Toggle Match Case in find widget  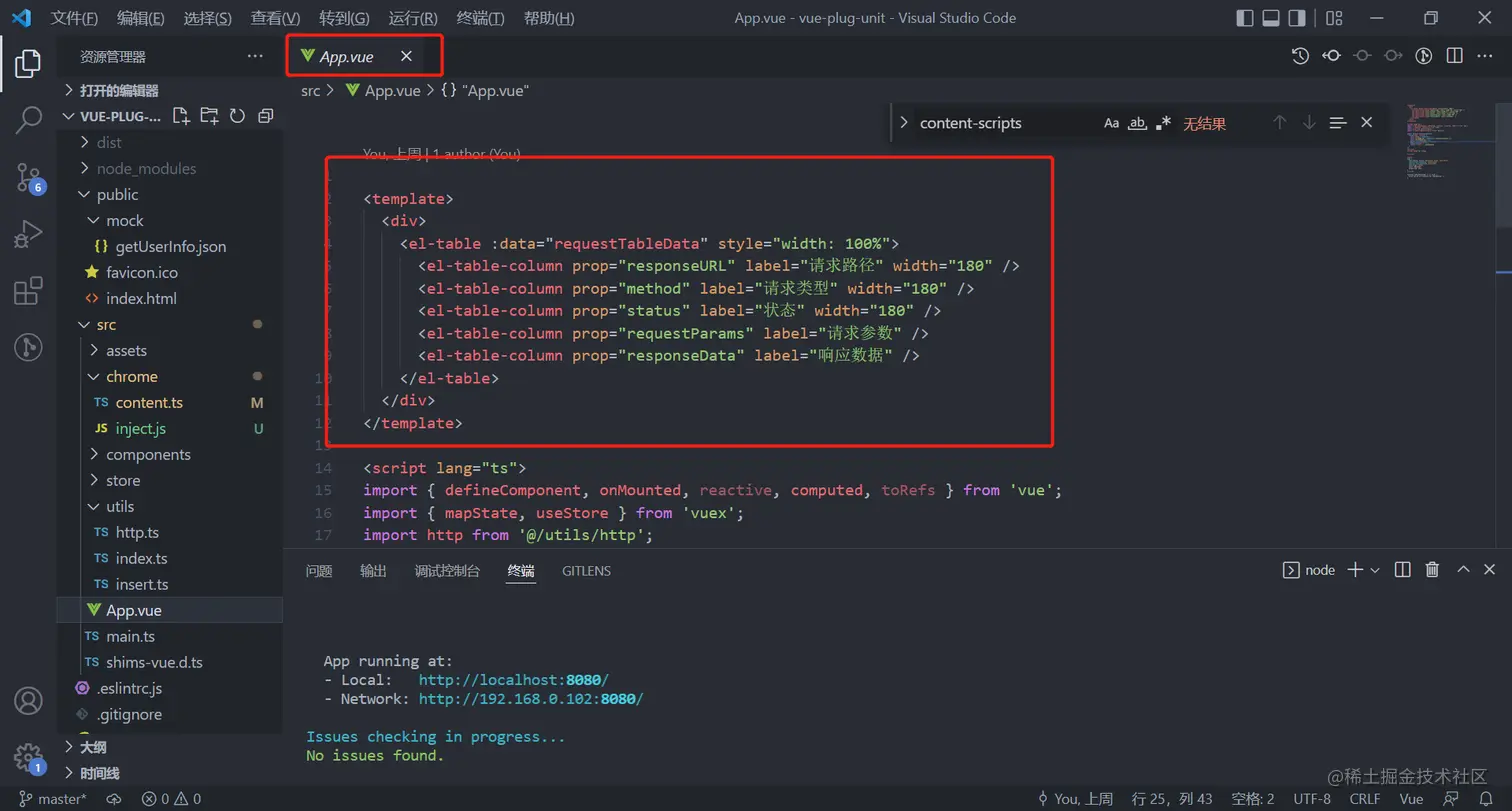click(x=1111, y=123)
